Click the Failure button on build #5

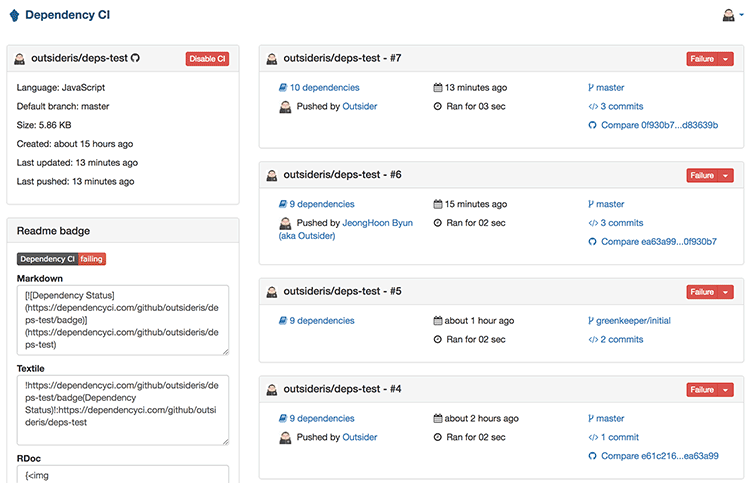tap(702, 292)
